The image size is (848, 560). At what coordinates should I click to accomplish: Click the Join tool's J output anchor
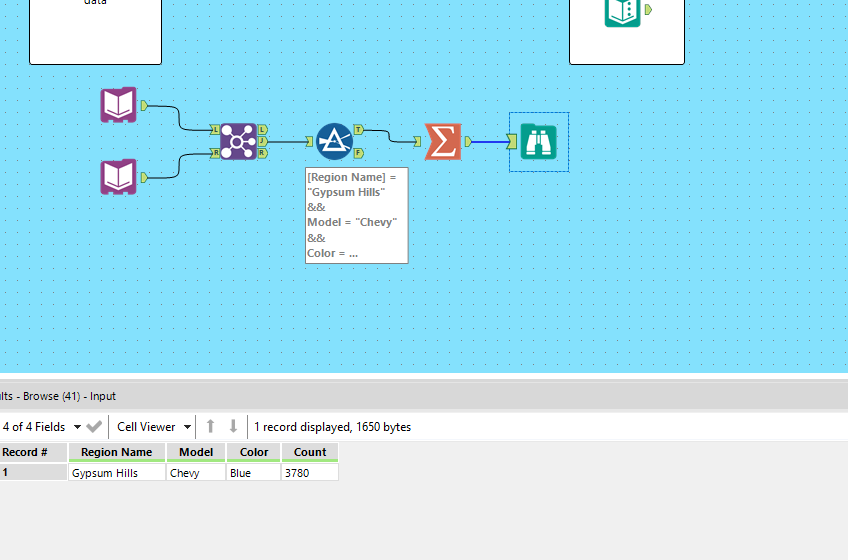coord(263,142)
